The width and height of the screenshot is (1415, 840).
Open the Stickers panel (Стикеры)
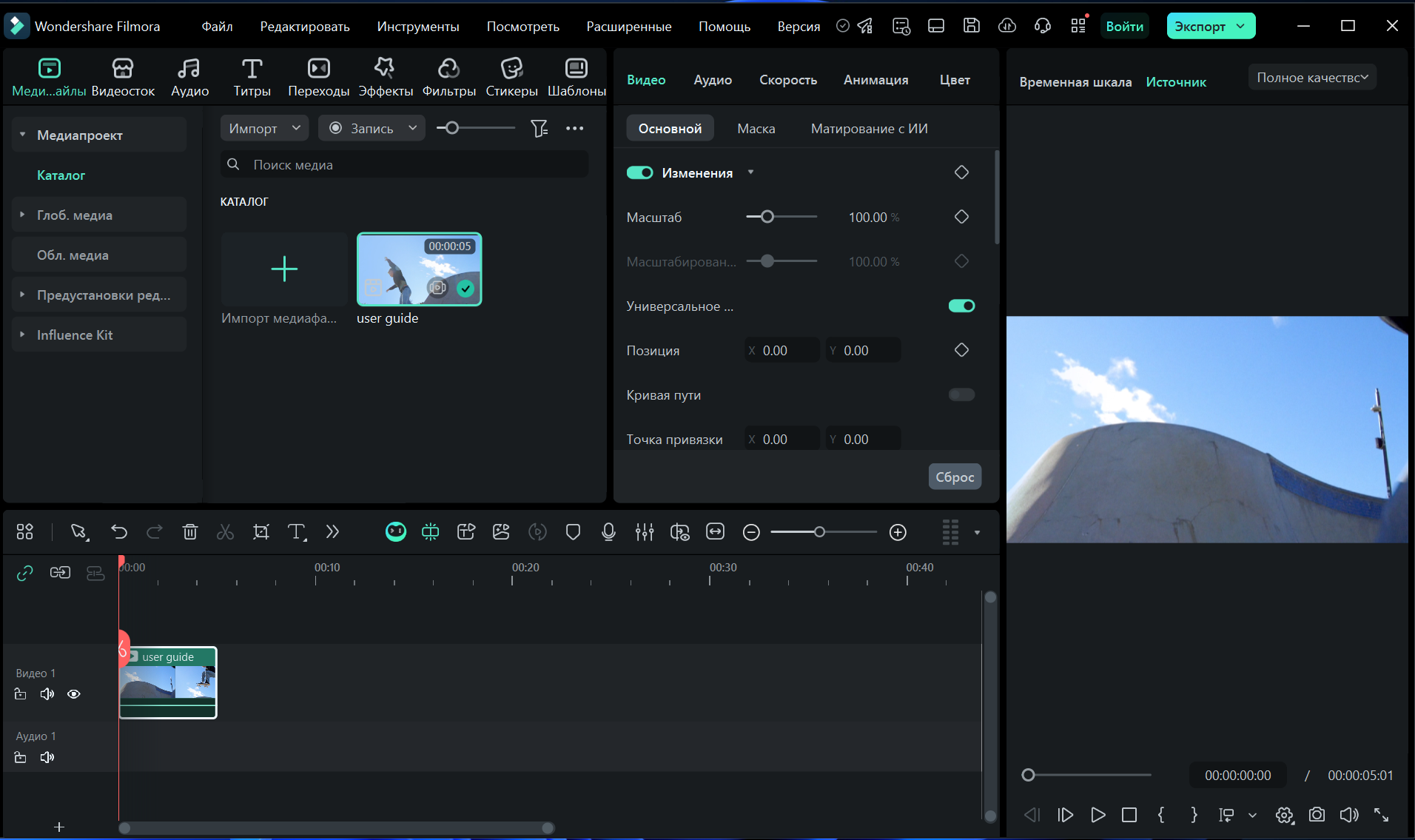pos(511,77)
